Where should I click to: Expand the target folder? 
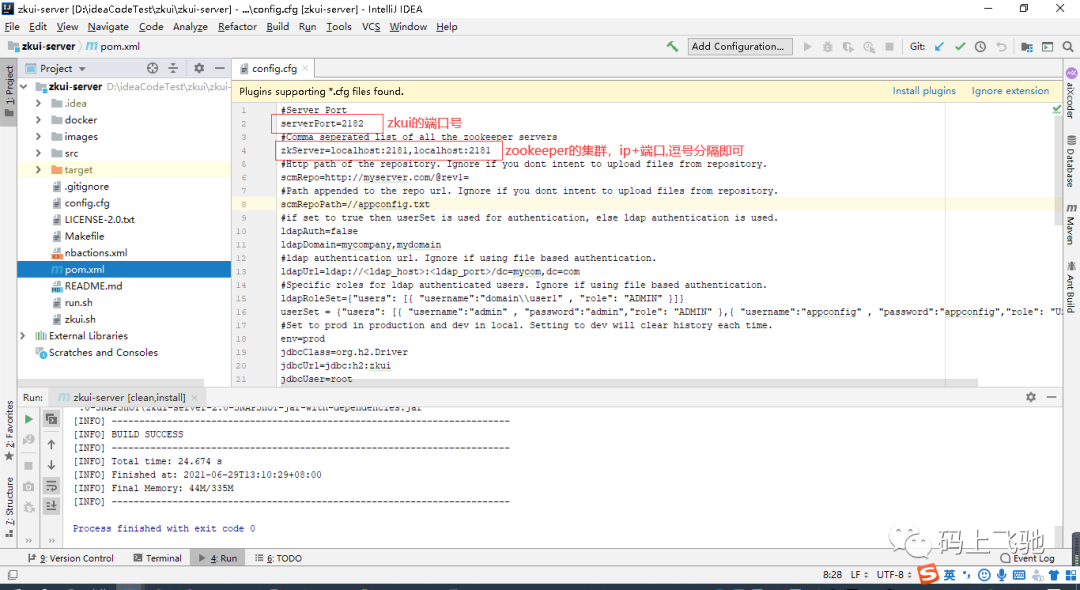point(39,169)
